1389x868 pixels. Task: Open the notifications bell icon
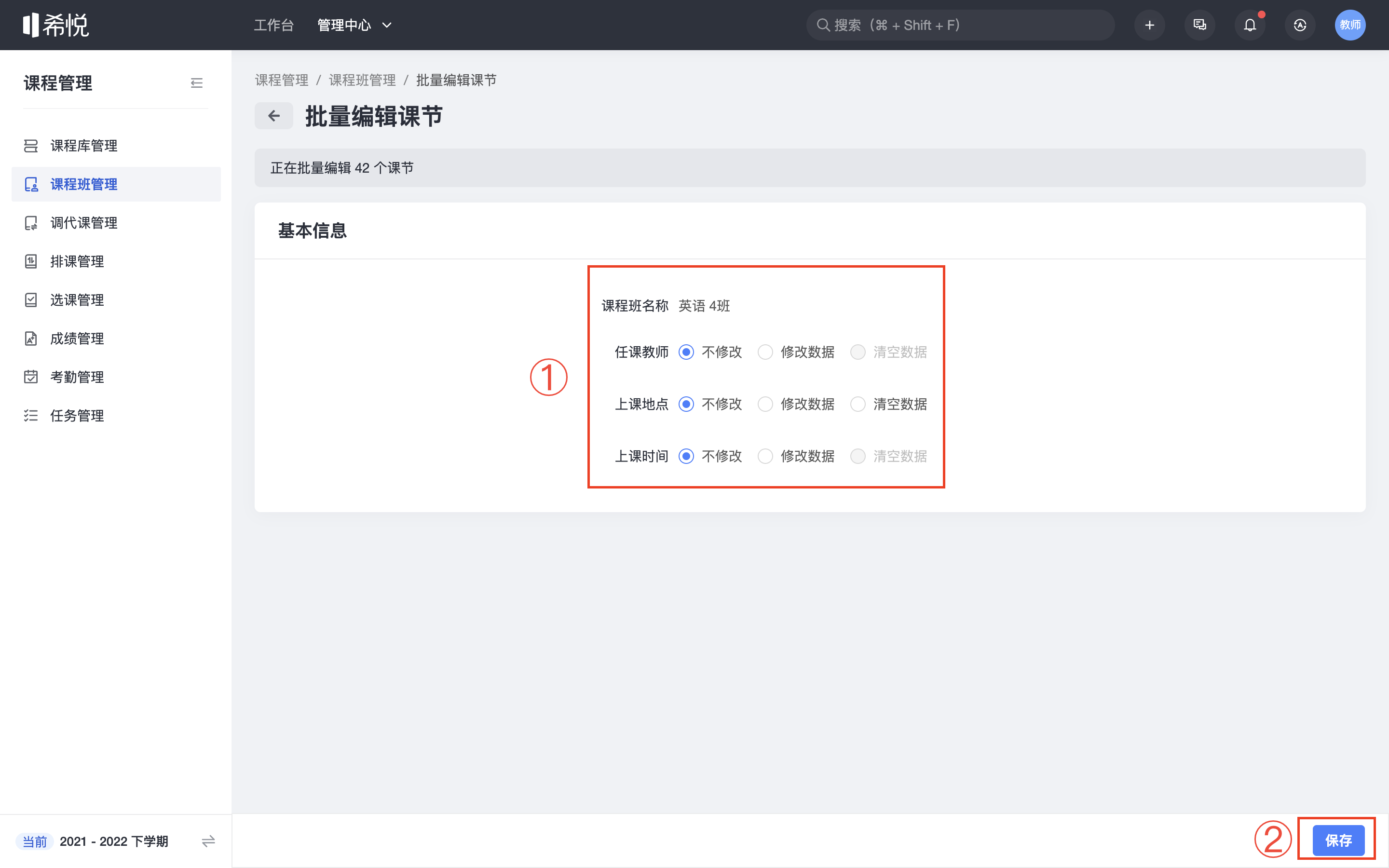[1250, 25]
